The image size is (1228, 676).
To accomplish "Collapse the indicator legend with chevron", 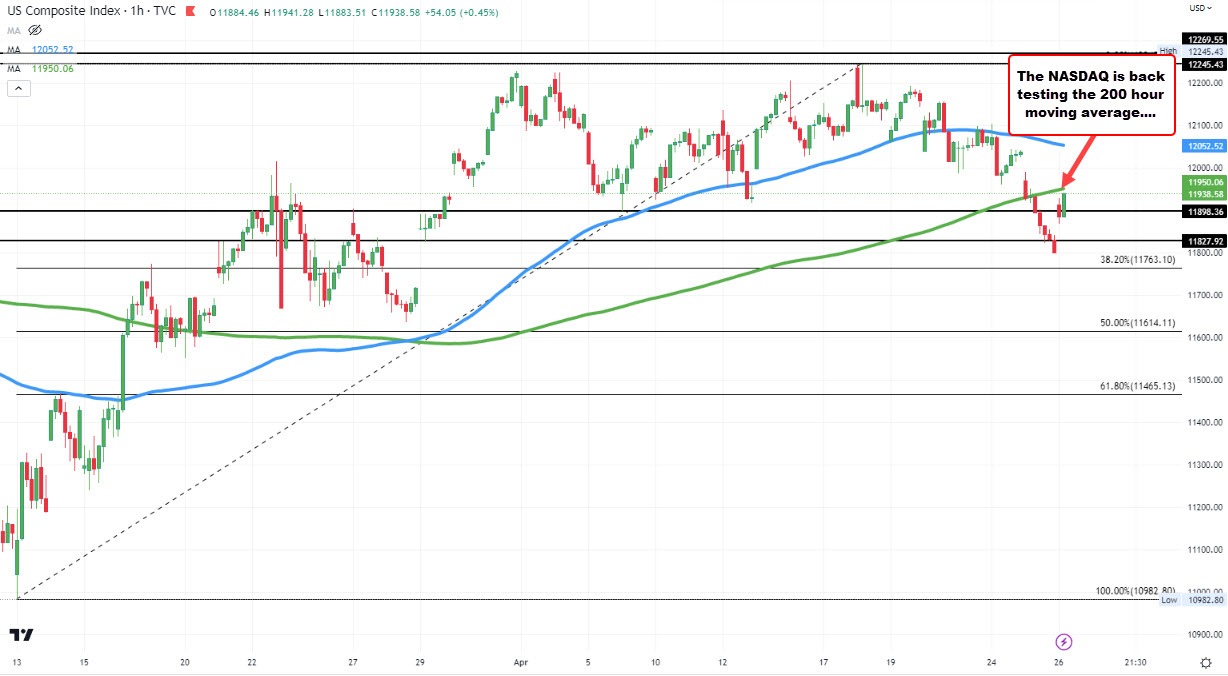I will [17, 88].
